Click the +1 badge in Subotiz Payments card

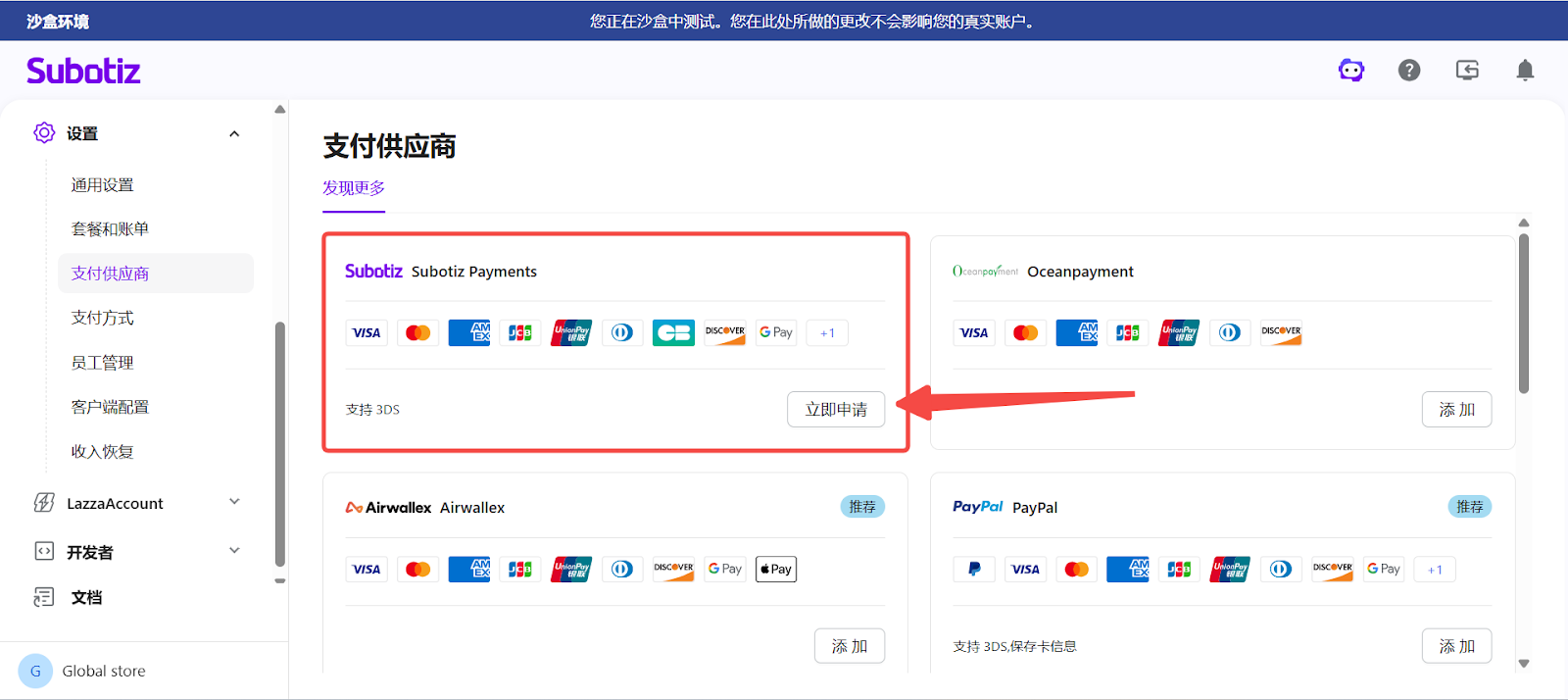827,333
